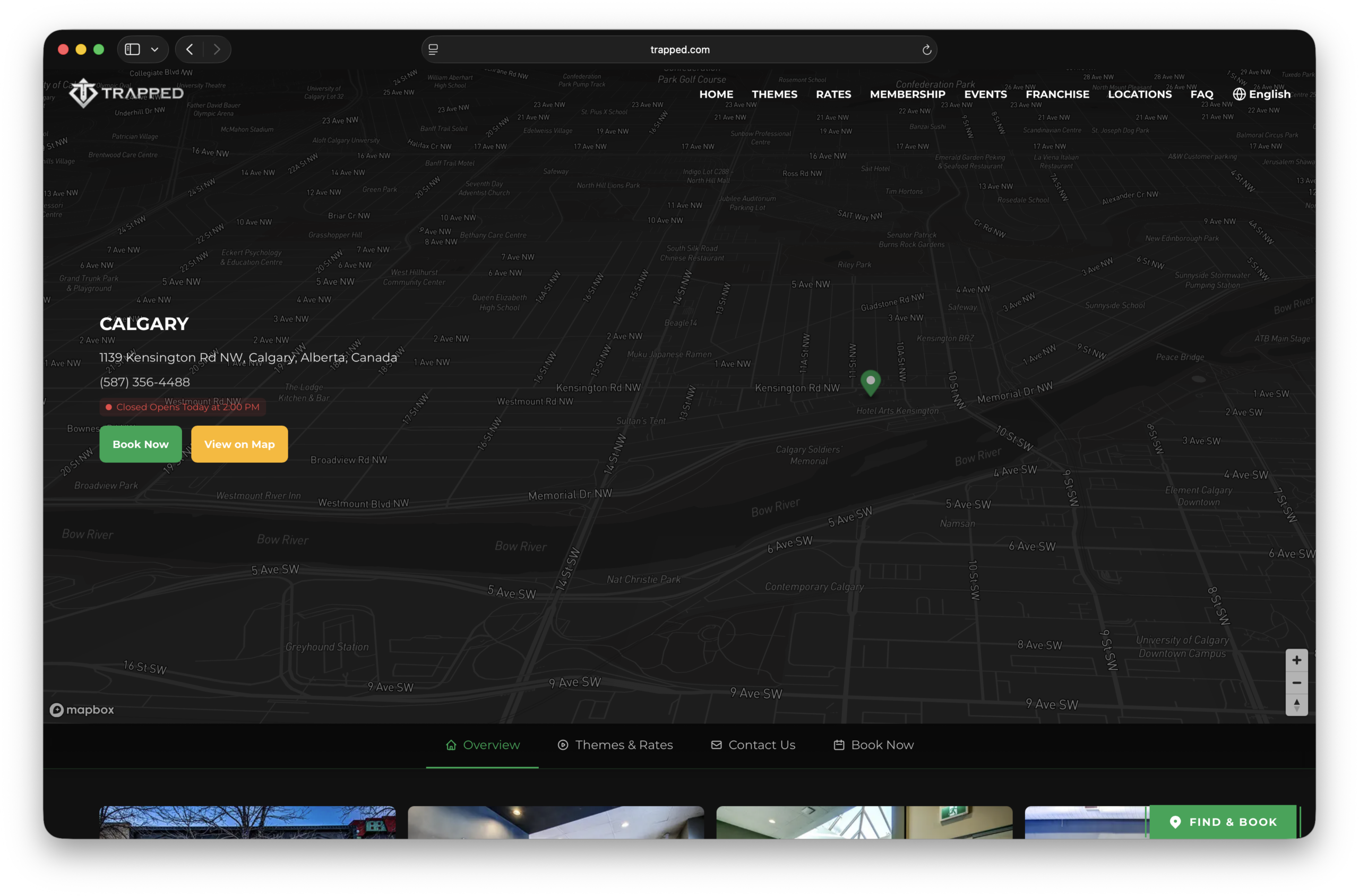Click the trapped.com address field

pos(679,50)
